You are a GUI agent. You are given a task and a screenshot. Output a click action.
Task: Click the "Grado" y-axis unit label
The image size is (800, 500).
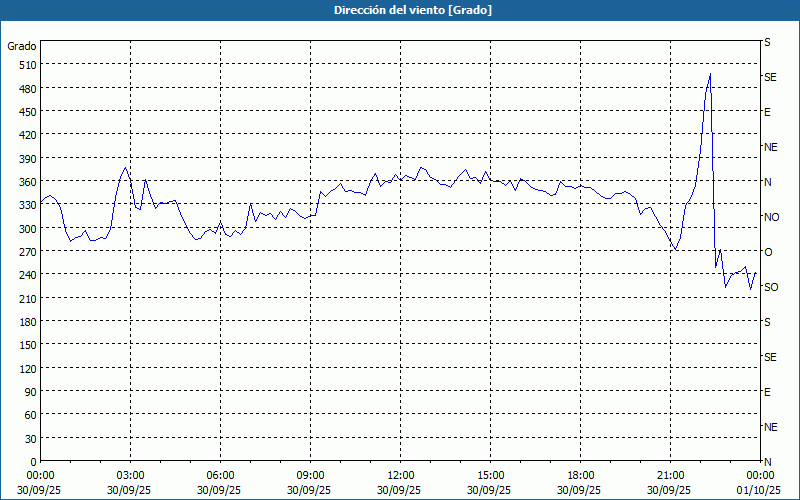pos(22,46)
